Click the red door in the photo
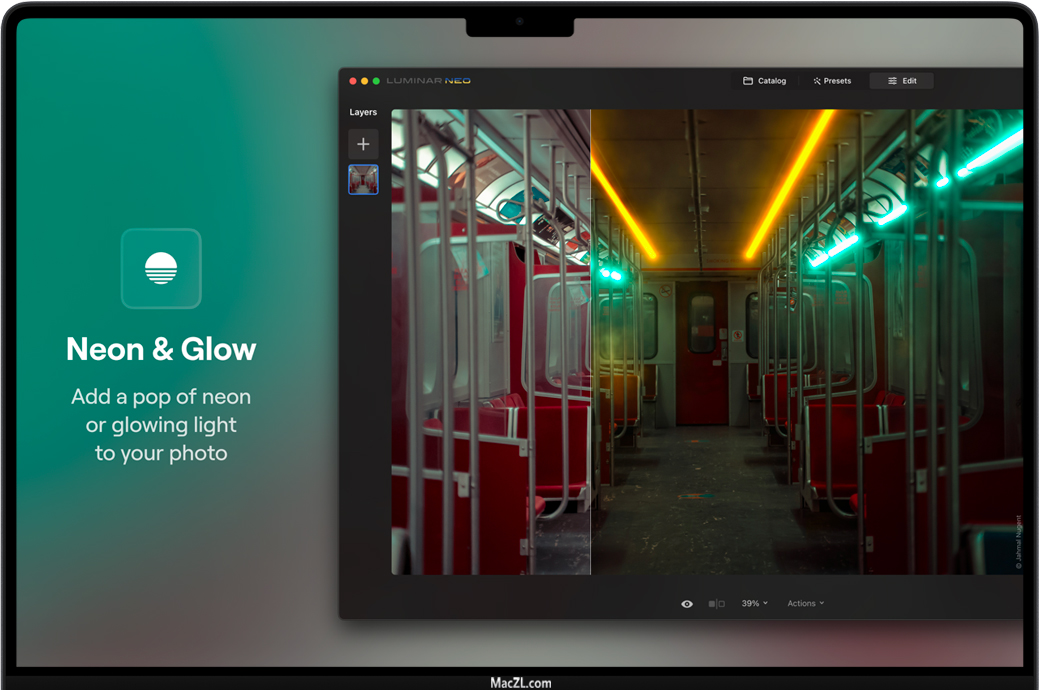Screen dimensions: 1040x690 click(x=702, y=350)
